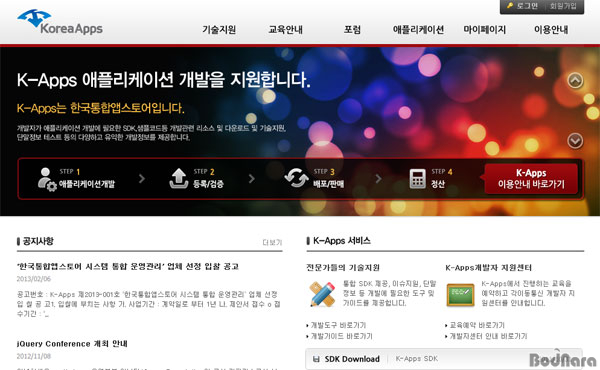Open the 회원가입 link
Image resolution: width=600 pixels, height=370 pixels.
pyautogui.click(x=563, y=6)
